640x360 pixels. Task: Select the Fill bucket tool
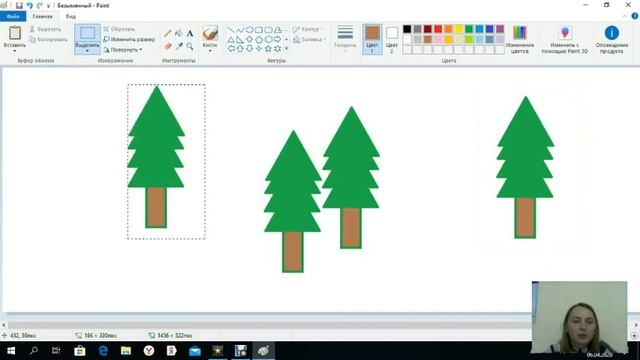(179, 33)
